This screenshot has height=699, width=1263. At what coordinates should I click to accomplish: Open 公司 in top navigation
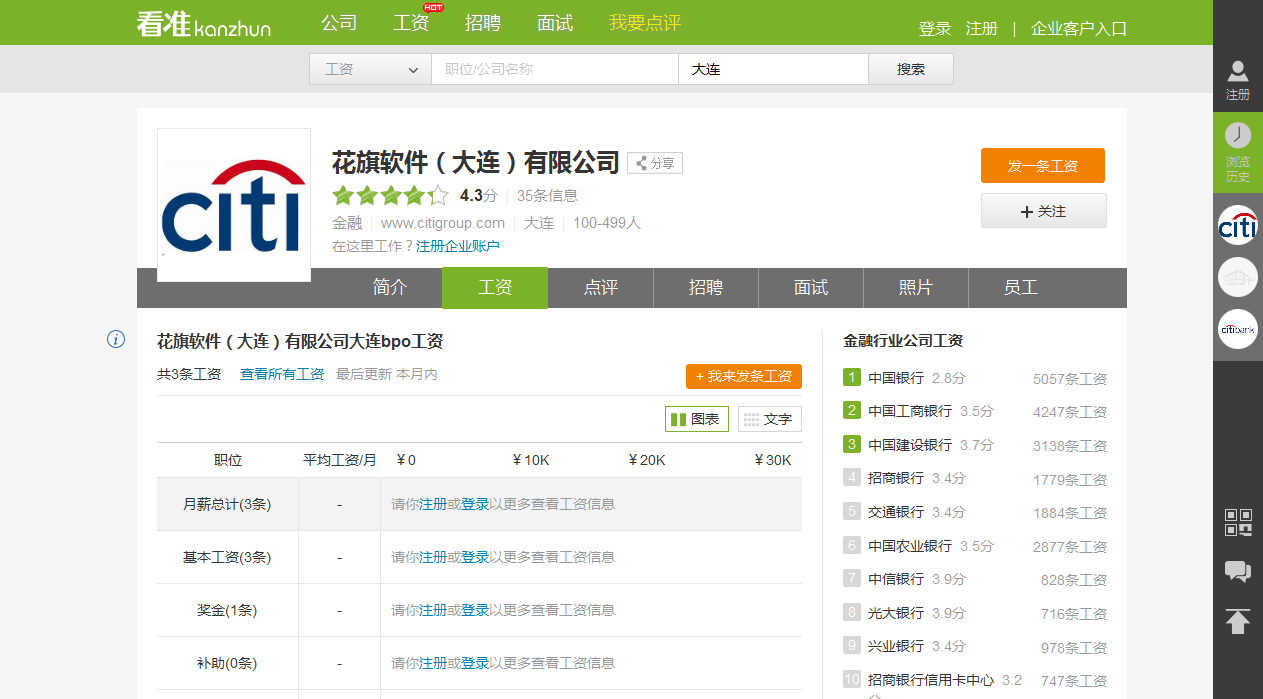tap(339, 23)
